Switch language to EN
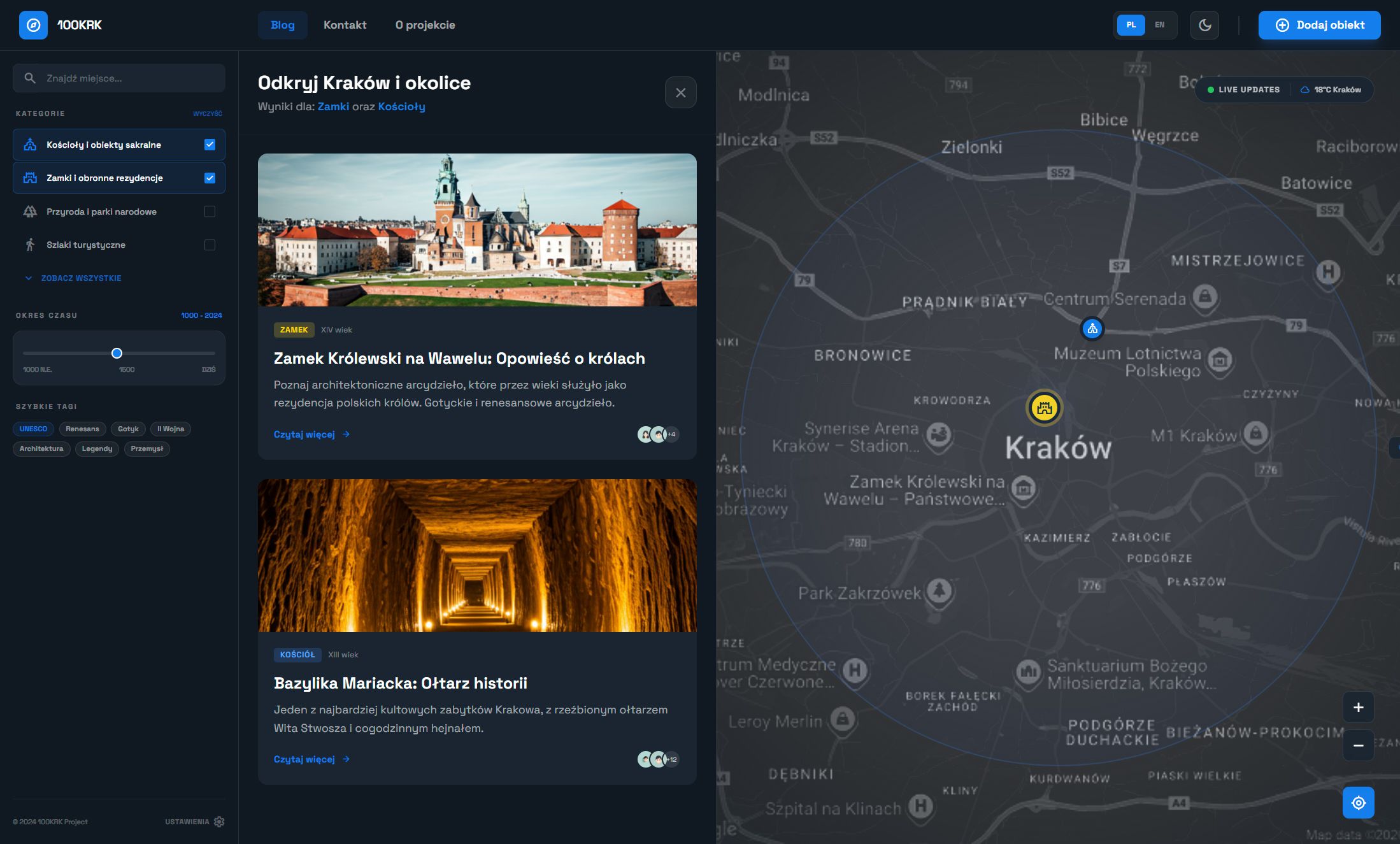 [1159, 25]
